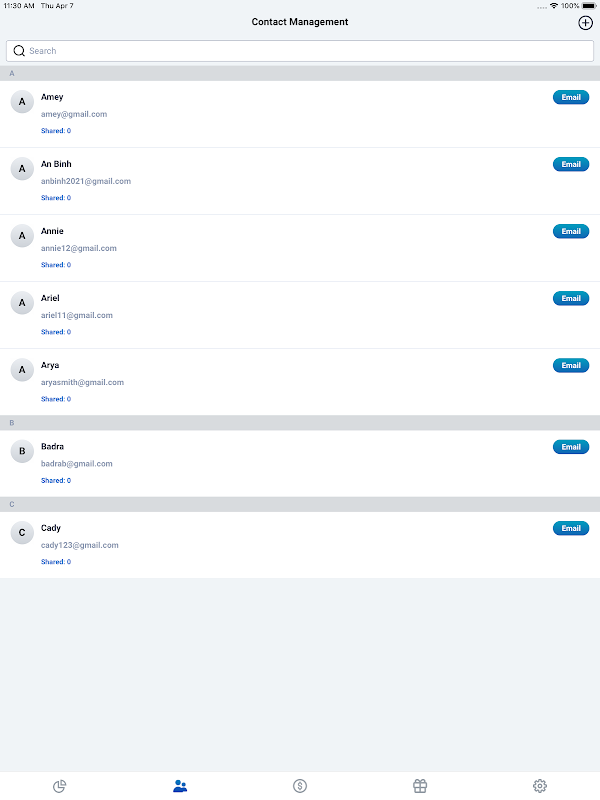
Task: Tap Cady's C avatar circle
Action: [x=22, y=533]
